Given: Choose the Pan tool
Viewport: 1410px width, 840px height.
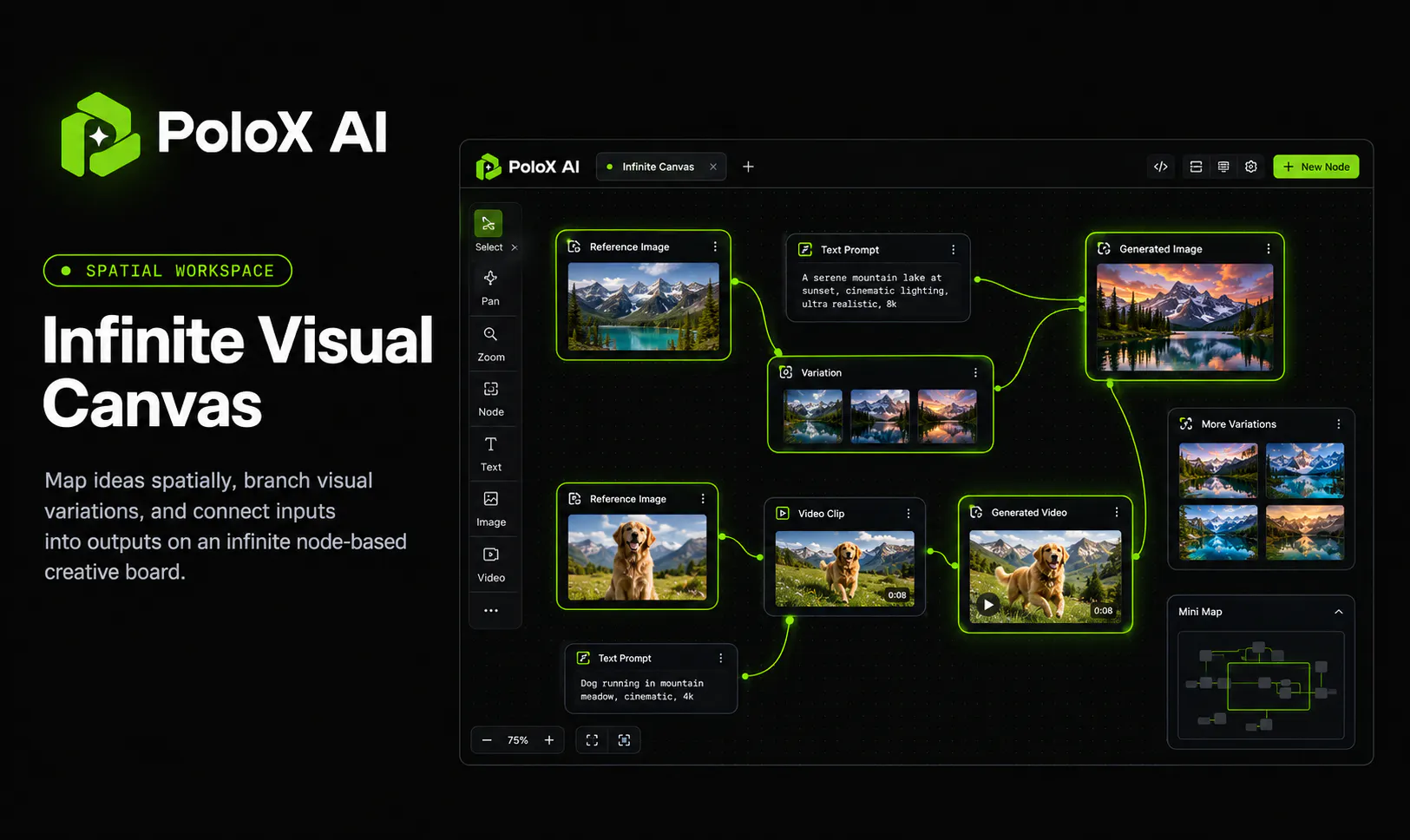Looking at the screenshot, I should [x=490, y=287].
